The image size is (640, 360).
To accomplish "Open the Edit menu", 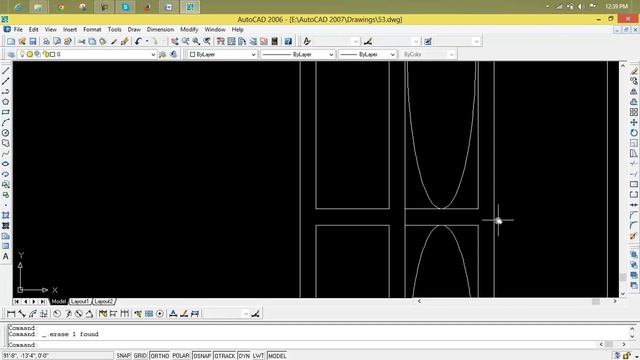I will click(x=33, y=29).
